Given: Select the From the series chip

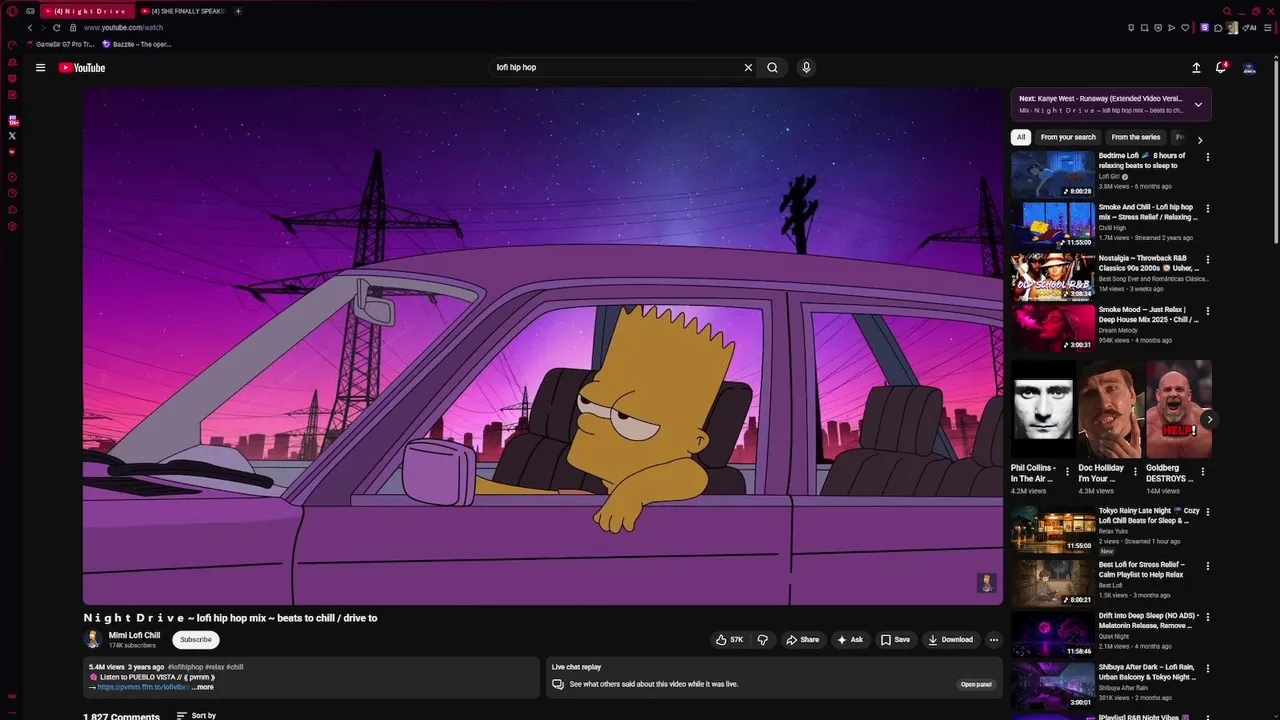Looking at the screenshot, I should tap(1136, 137).
